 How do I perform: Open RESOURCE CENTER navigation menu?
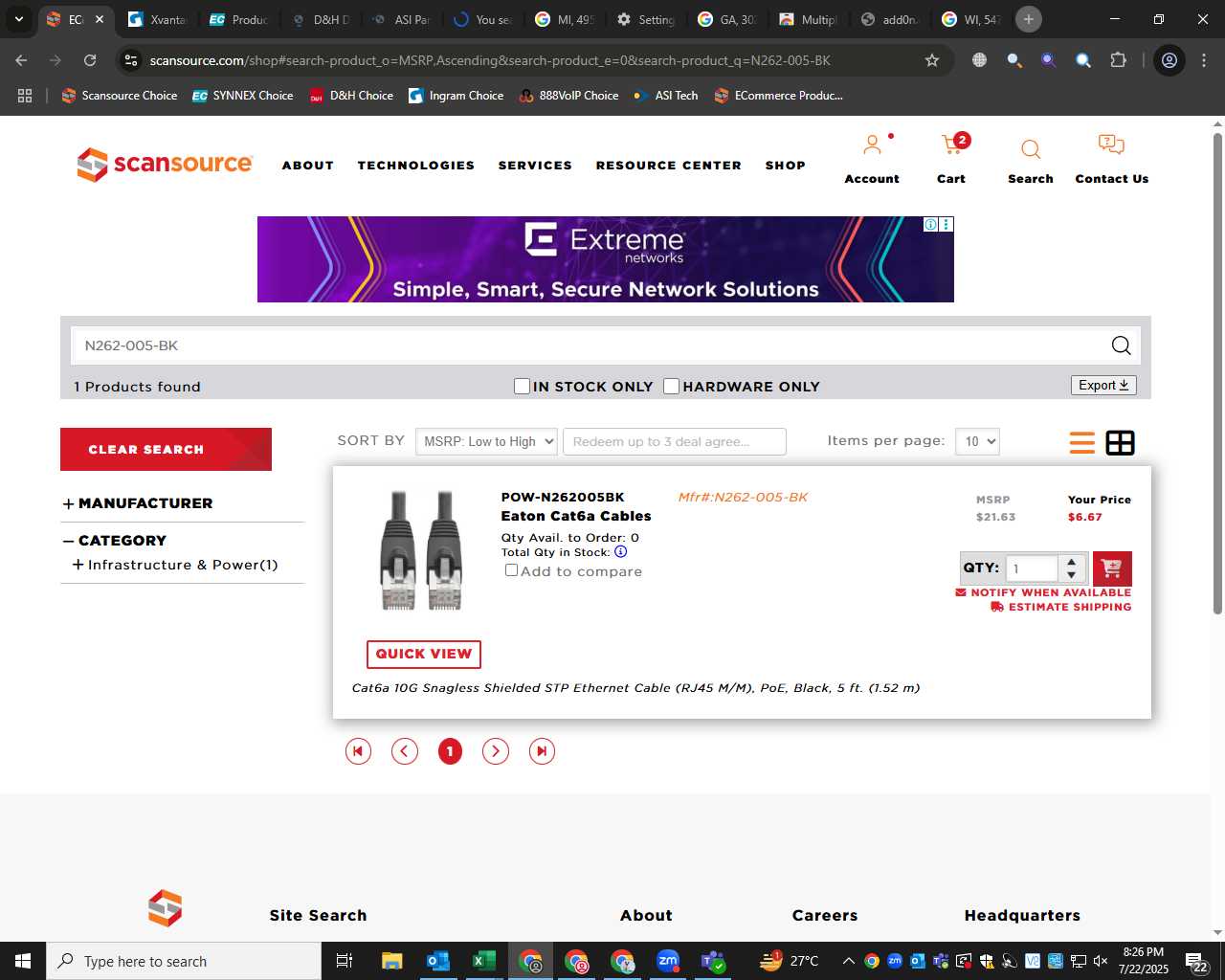(x=669, y=166)
